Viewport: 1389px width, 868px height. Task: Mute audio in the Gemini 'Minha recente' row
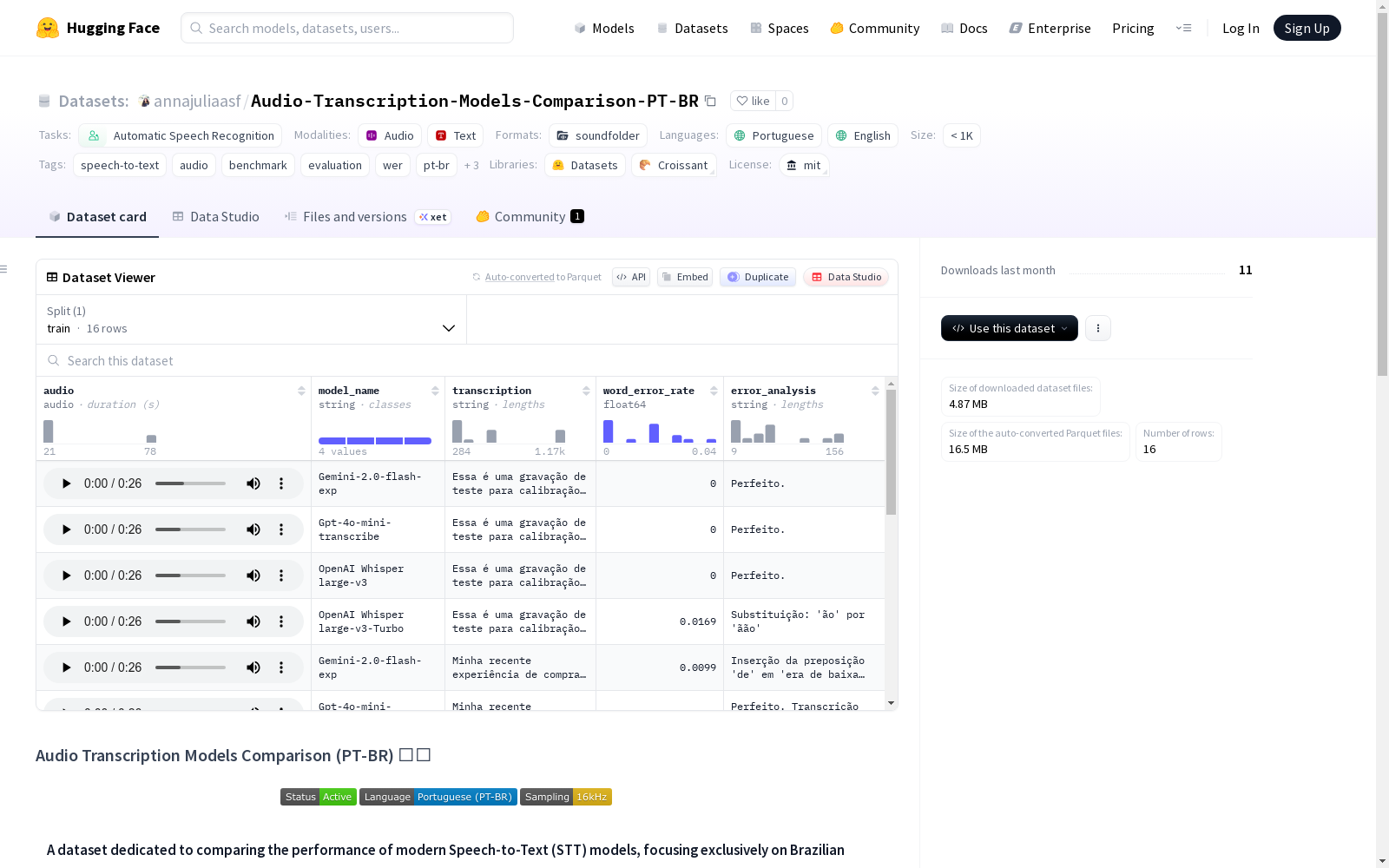[x=253, y=667]
